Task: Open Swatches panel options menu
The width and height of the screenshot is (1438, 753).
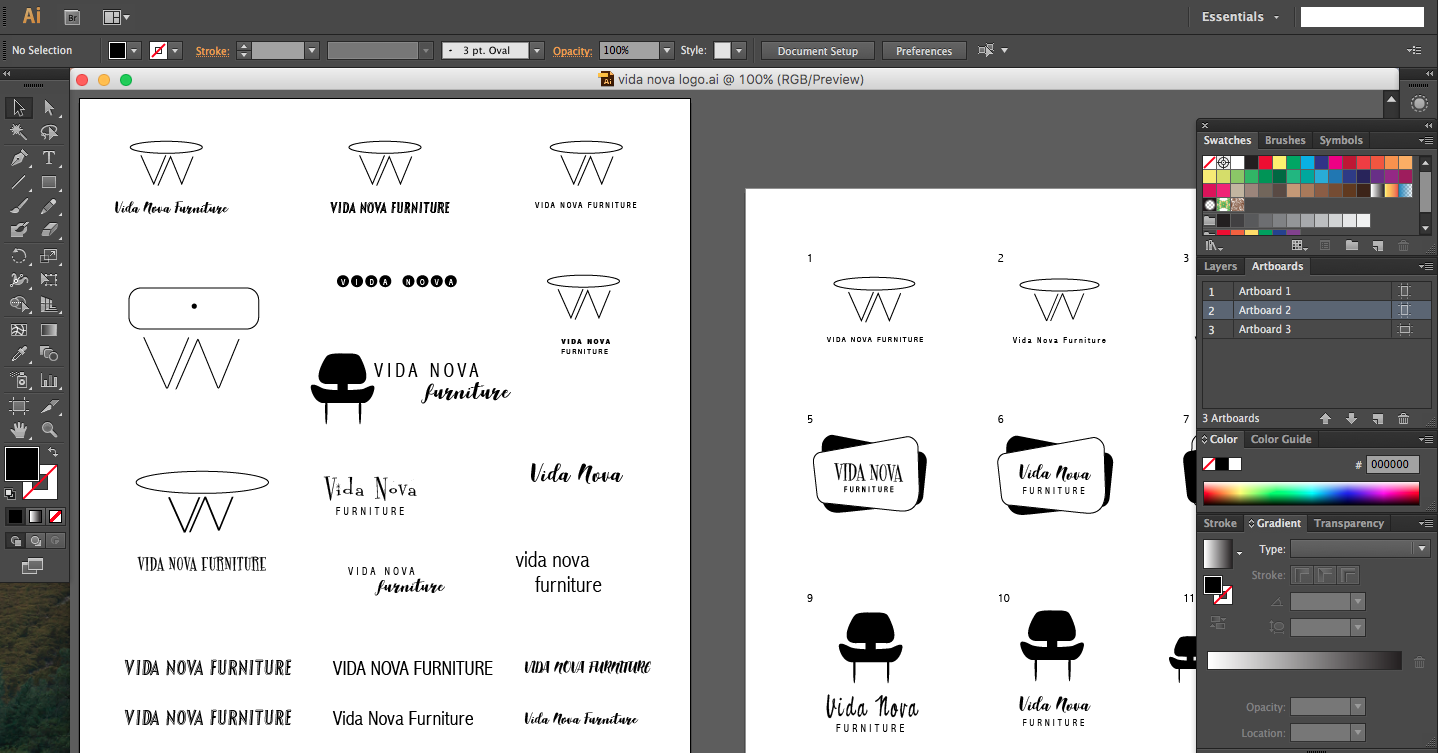Action: [x=1424, y=141]
